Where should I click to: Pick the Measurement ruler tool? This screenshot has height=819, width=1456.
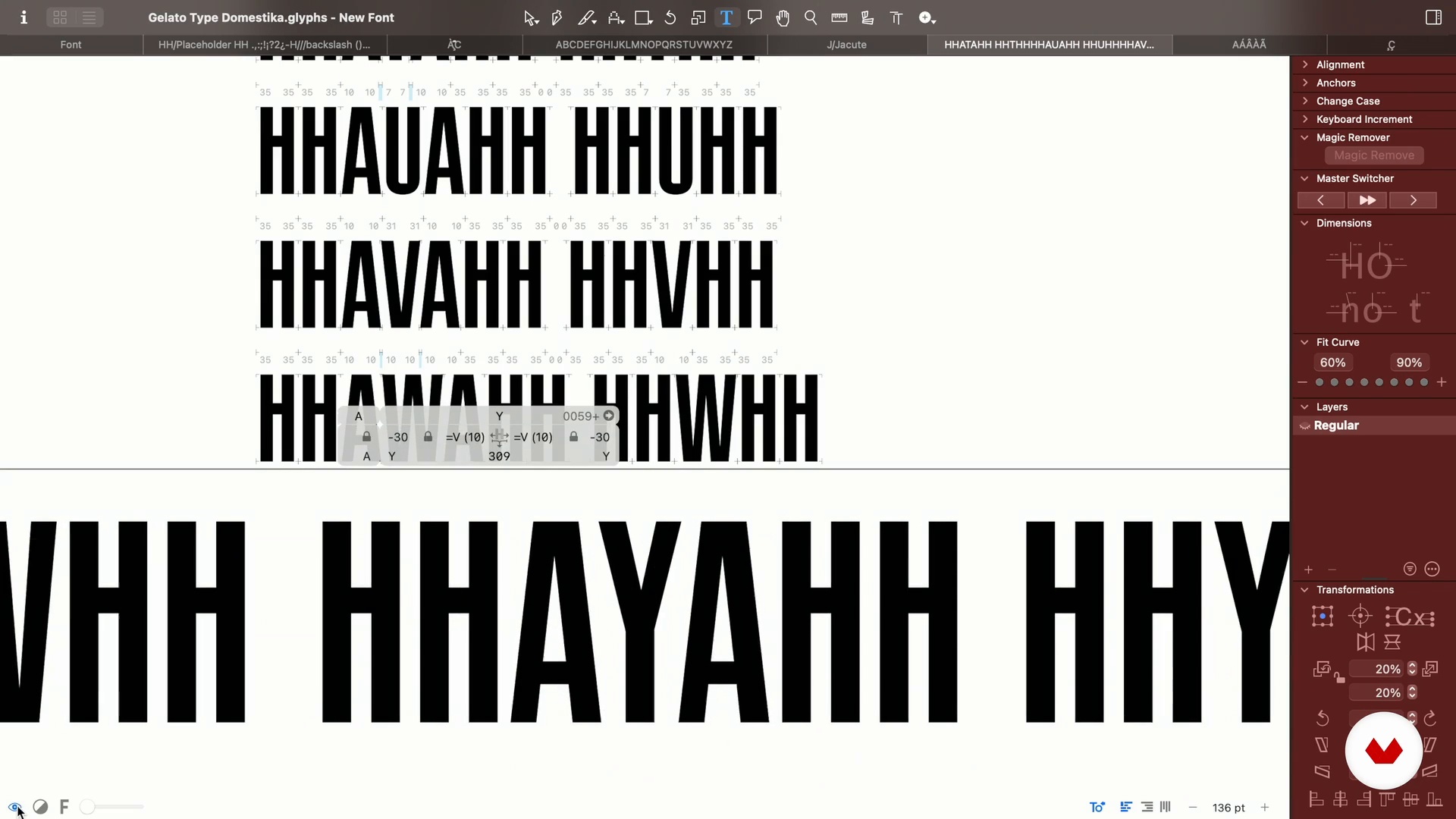(x=839, y=17)
